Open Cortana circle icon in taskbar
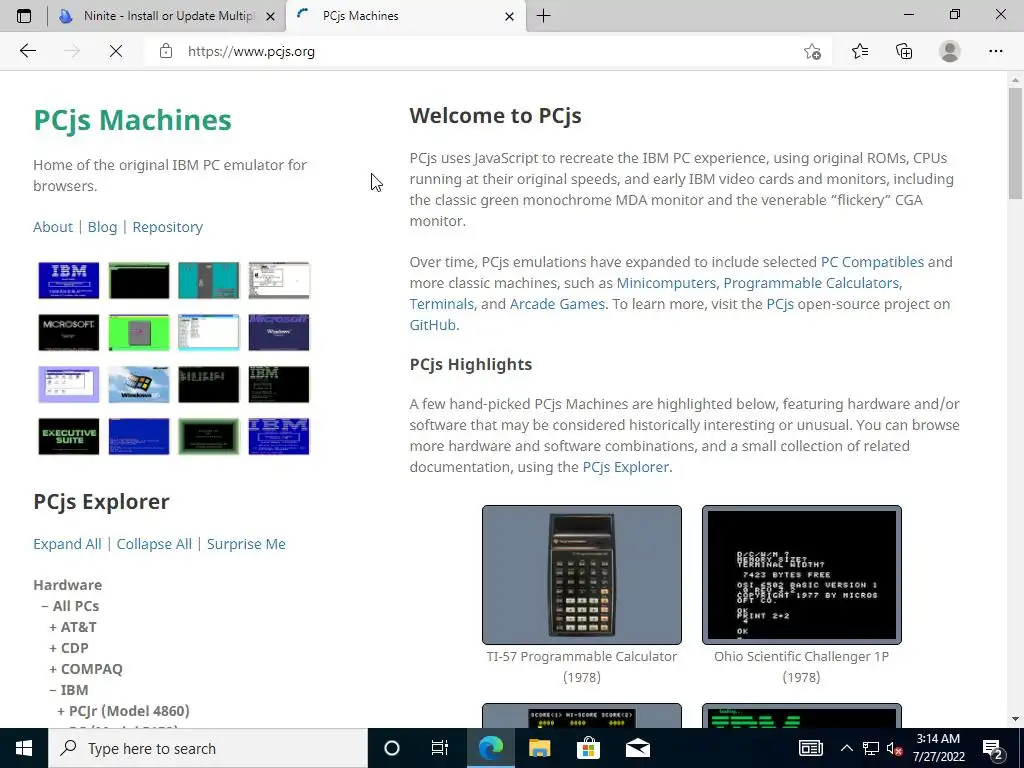 [x=392, y=748]
